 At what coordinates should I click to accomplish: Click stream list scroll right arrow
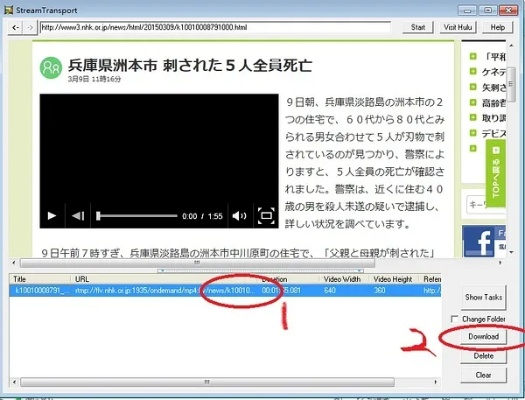tap(435, 382)
